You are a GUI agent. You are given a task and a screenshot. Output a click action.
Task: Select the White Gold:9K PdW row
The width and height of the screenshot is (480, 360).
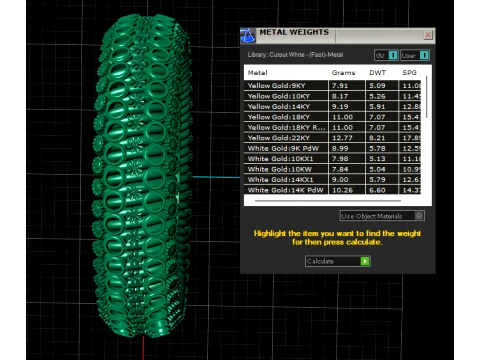pos(332,148)
